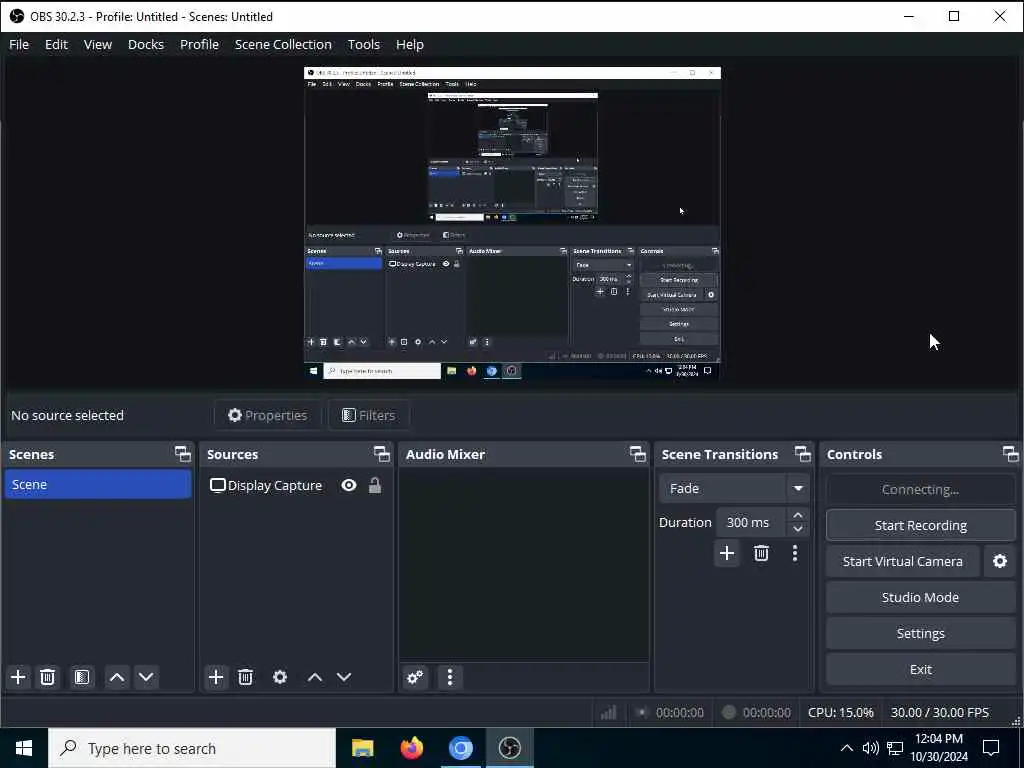The width and height of the screenshot is (1024, 768).
Task: Open Settings from Controls dock
Action: [920, 633]
